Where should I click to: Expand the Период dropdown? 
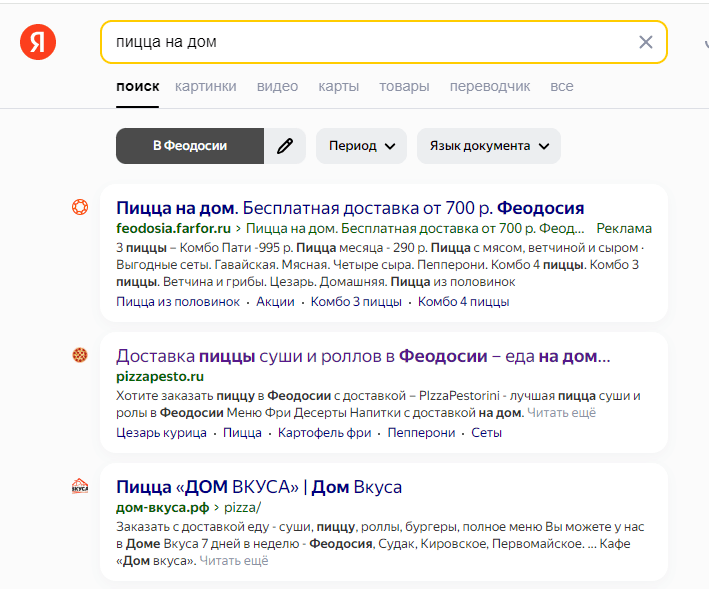point(361,146)
